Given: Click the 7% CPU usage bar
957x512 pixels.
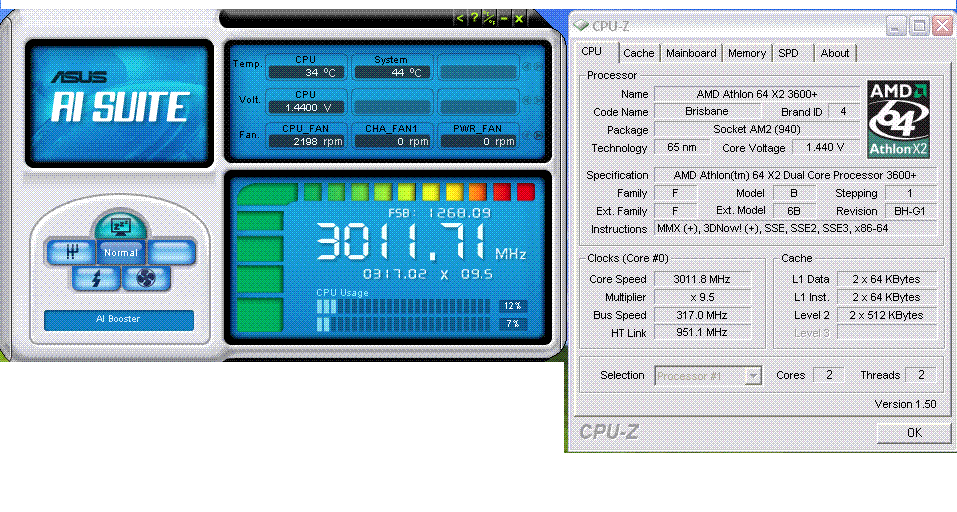Looking at the screenshot, I should pyautogui.click(x=403, y=324).
